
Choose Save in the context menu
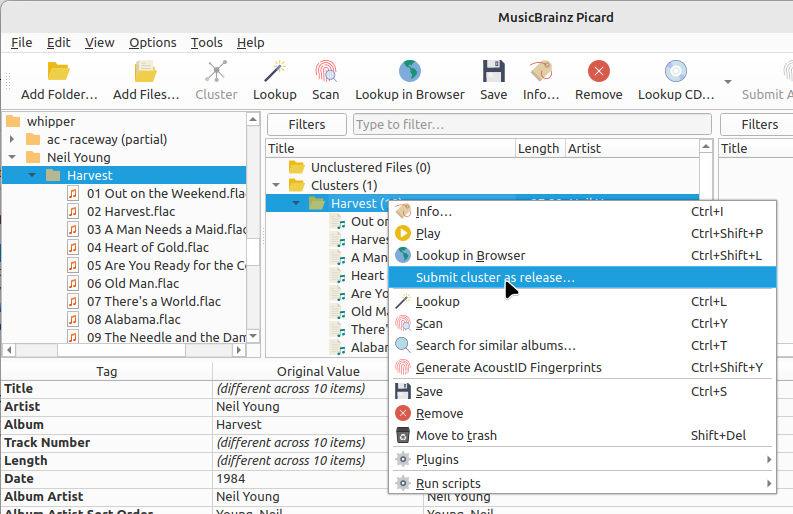pyautogui.click(x=582, y=392)
